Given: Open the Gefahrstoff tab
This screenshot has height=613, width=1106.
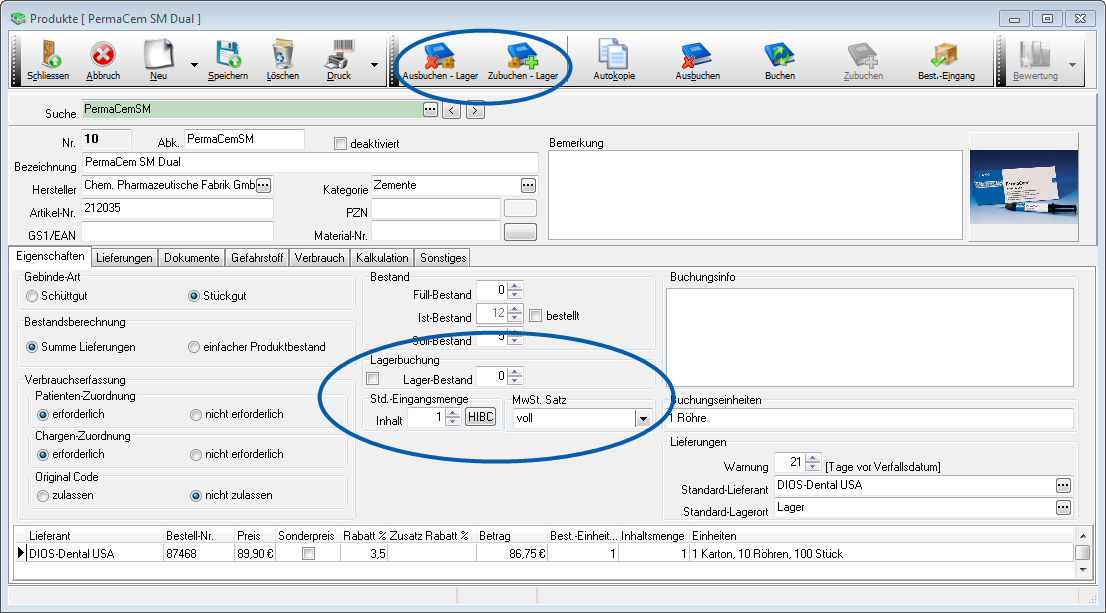Looking at the screenshot, I should coord(257,258).
